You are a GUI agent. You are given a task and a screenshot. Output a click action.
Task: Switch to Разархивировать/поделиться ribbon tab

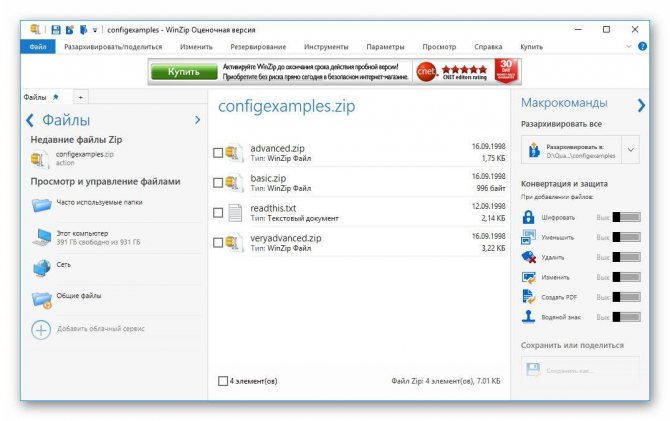click(113, 47)
